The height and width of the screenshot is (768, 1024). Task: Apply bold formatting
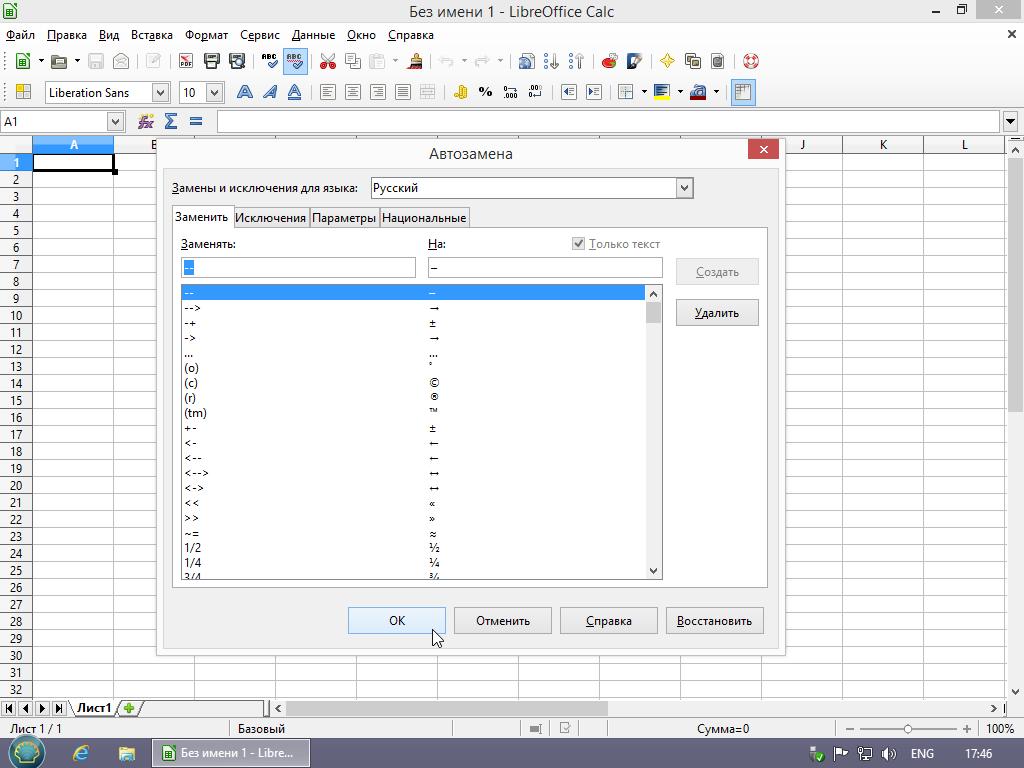tap(245, 92)
